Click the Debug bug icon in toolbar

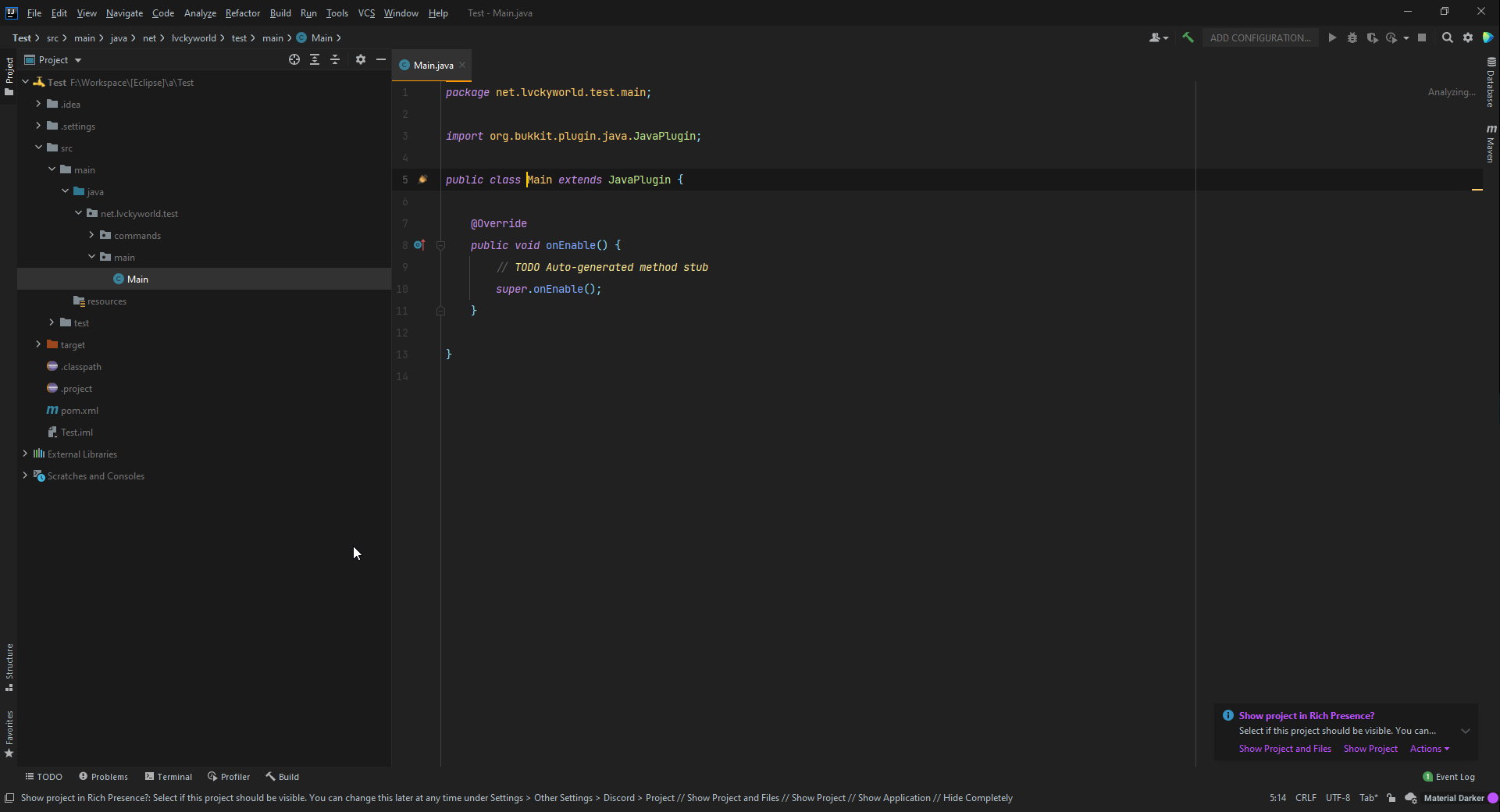coord(1352,37)
